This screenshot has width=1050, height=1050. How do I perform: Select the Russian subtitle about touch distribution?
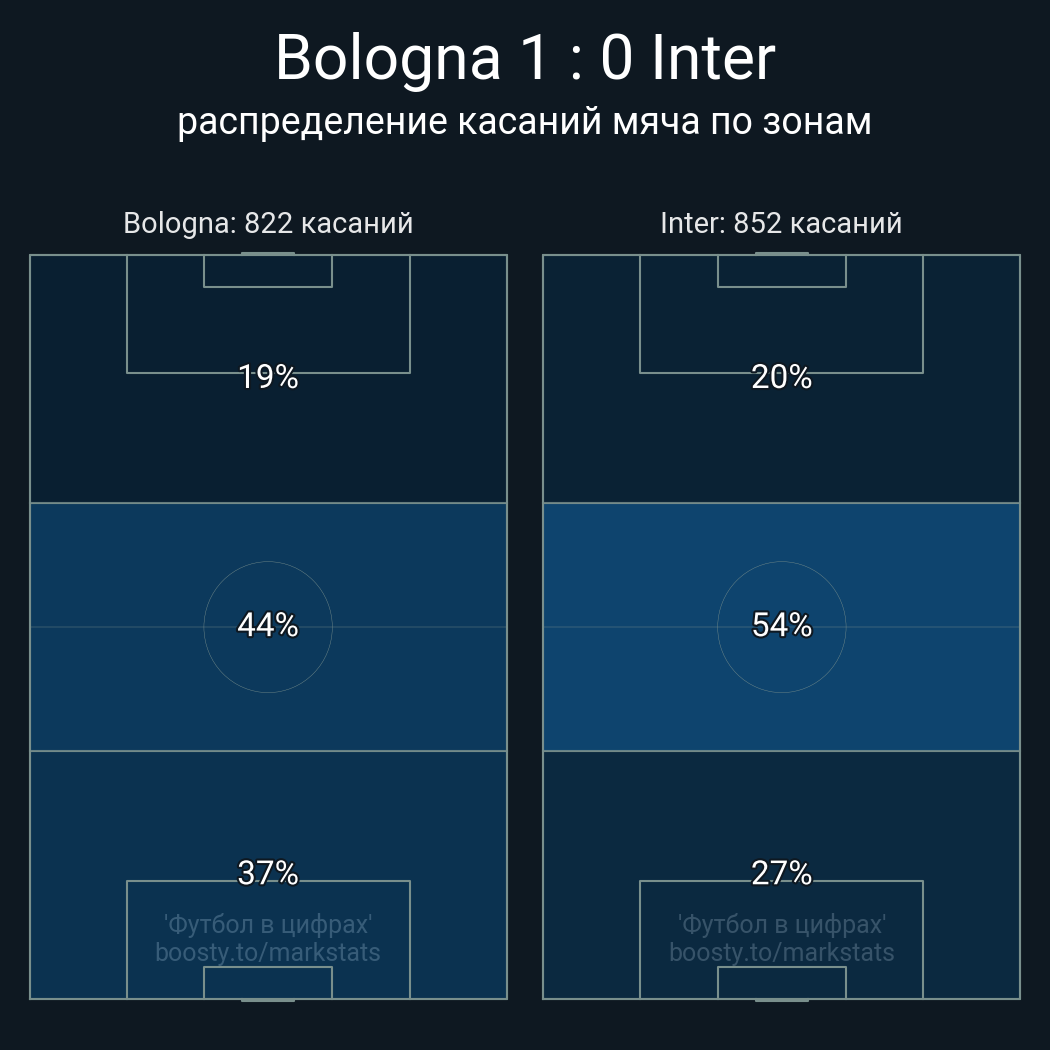point(524,123)
